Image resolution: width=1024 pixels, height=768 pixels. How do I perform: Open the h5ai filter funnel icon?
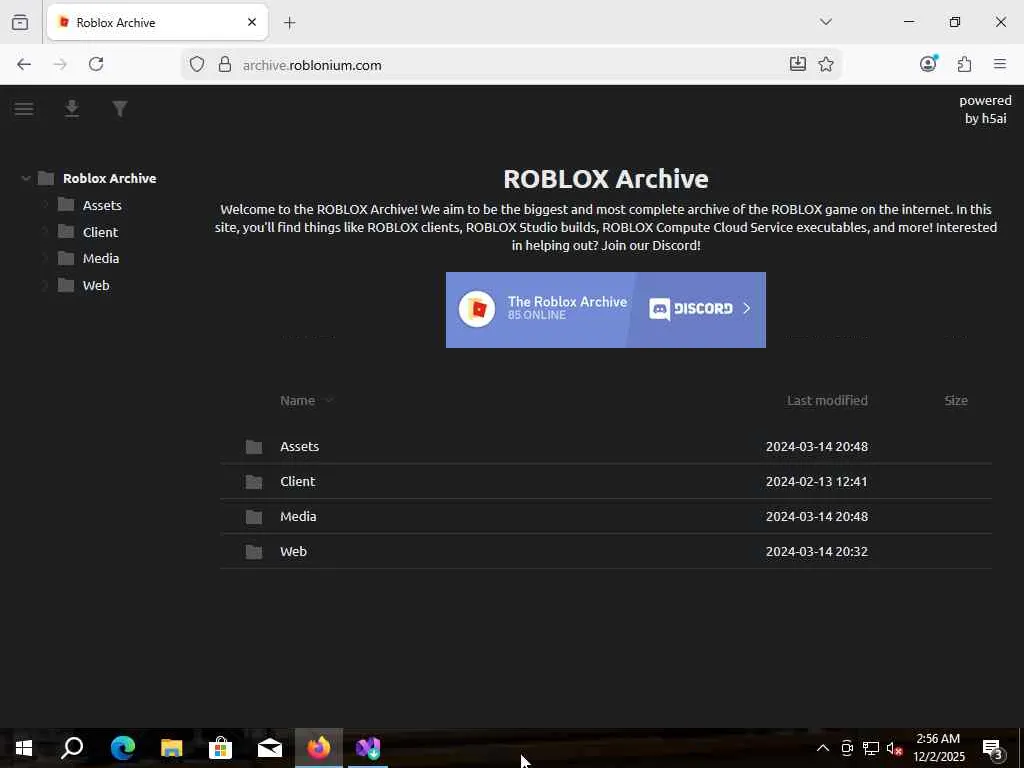[x=120, y=108]
